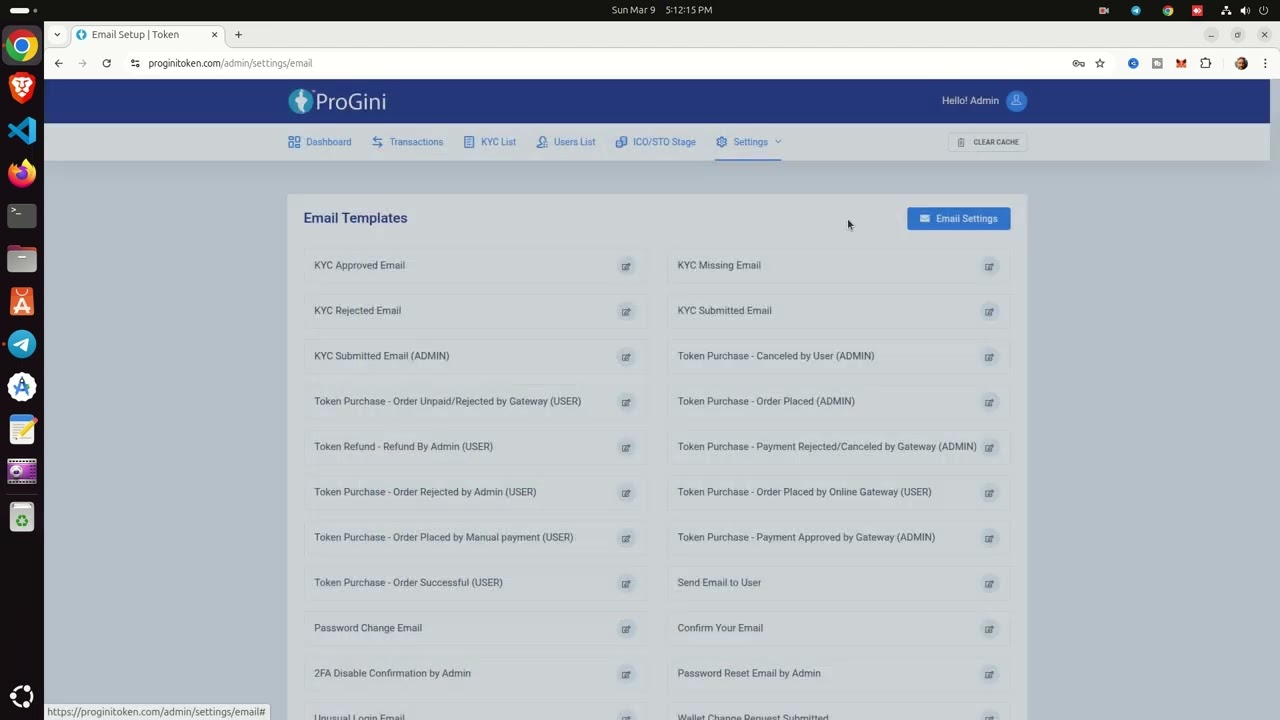The width and height of the screenshot is (1280, 720).
Task: Open the Dashboard menu
Action: [320, 142]
